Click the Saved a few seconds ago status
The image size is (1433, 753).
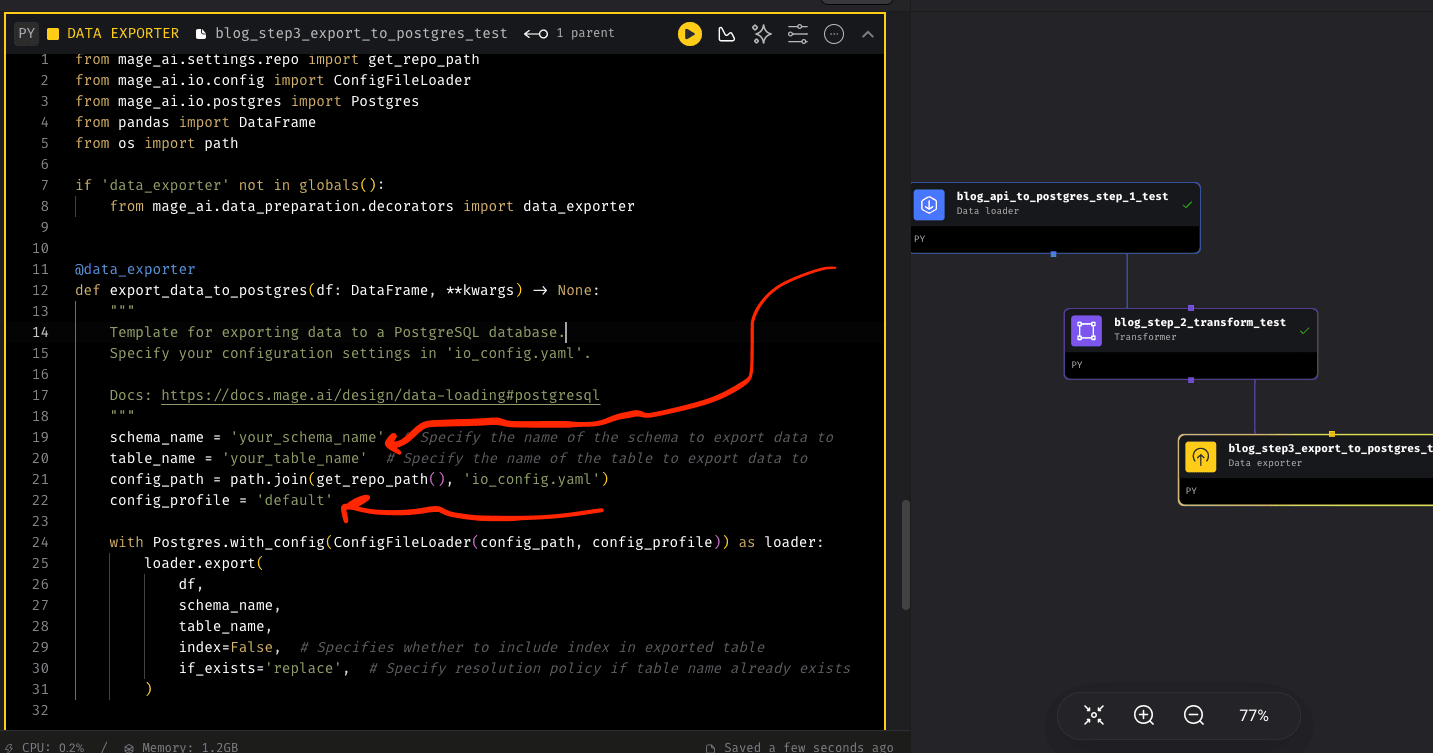click(798, 747)
